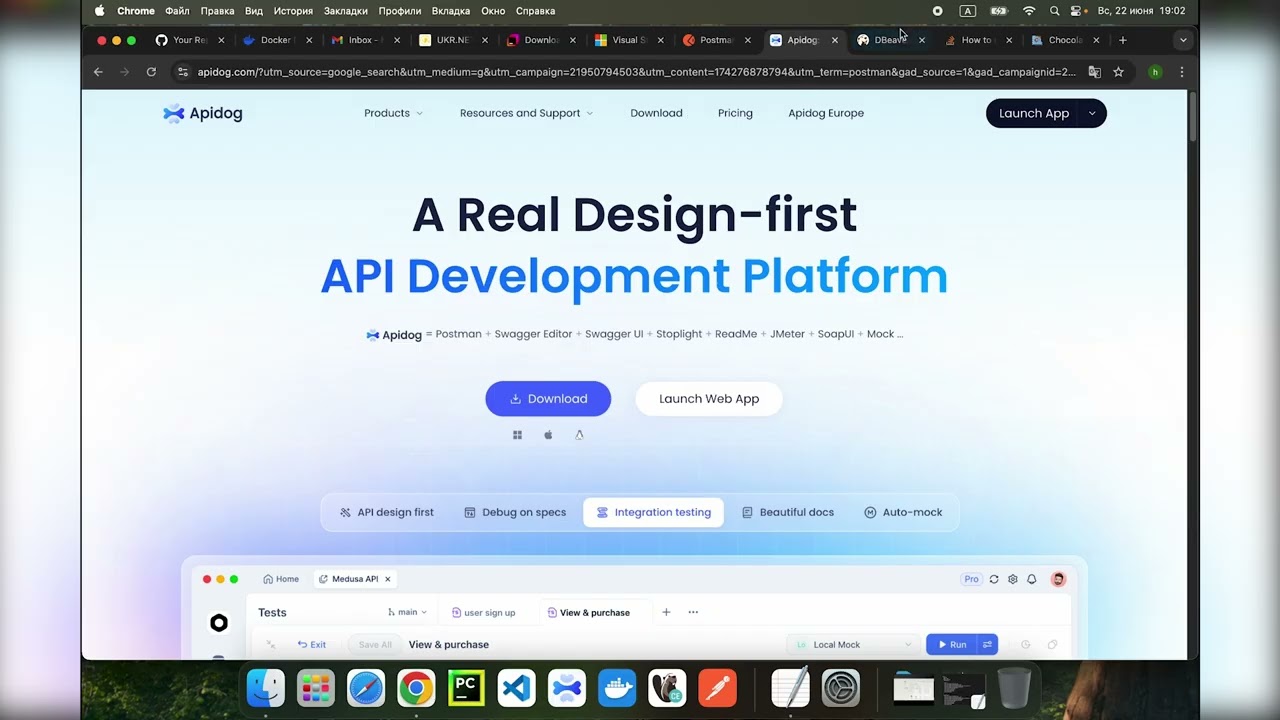
Task: Open the Products dropdown menu
Action: coord(393,113)
